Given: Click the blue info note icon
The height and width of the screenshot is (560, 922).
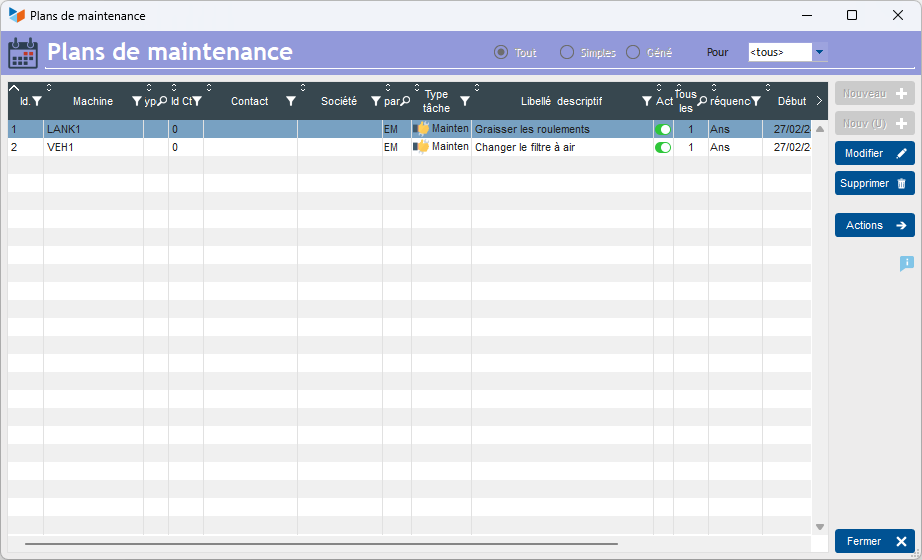Looking at the screenshot, I should point(906,263).
